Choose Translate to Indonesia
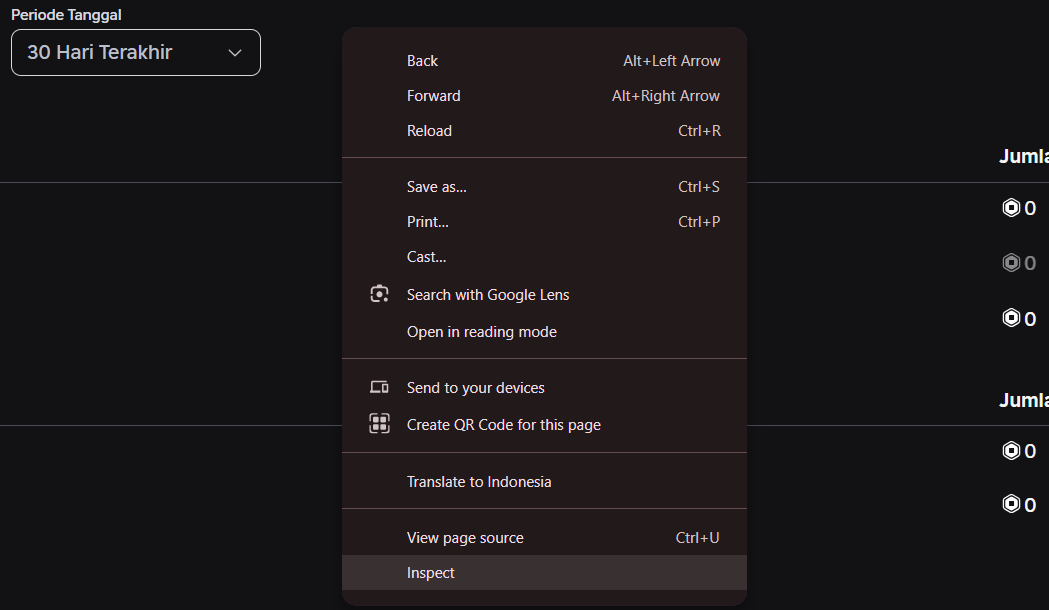The image size is (1049, 610). point(479,481)
